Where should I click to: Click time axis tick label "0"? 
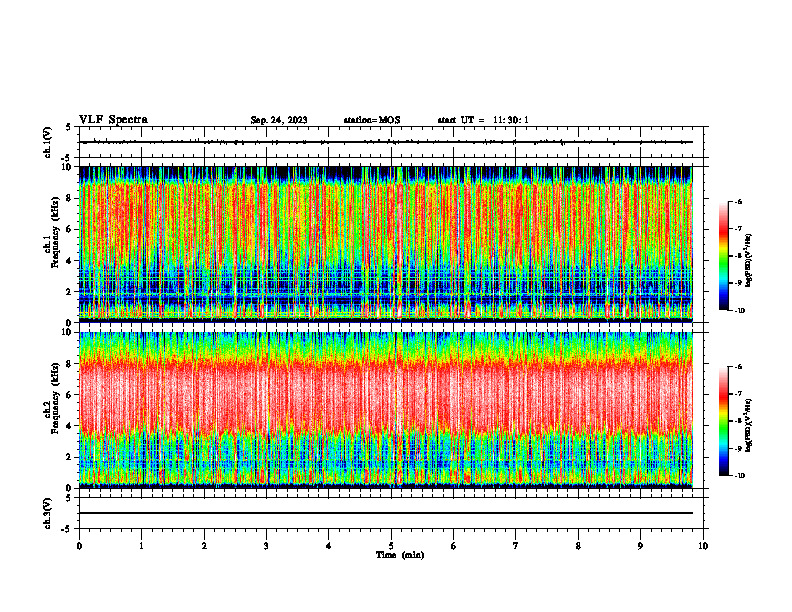tap(79, 546)
